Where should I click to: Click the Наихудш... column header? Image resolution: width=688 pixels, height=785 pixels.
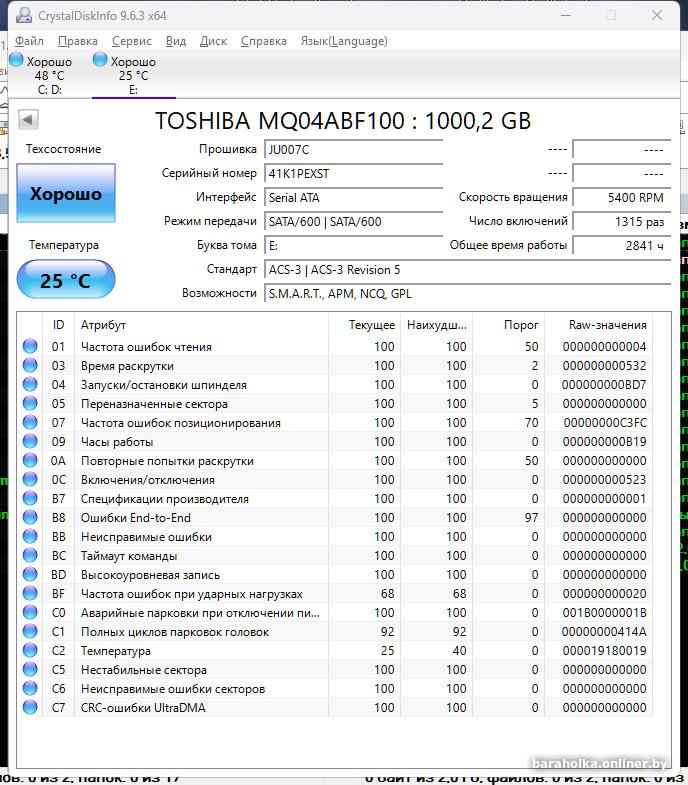(x=437, y=324)
